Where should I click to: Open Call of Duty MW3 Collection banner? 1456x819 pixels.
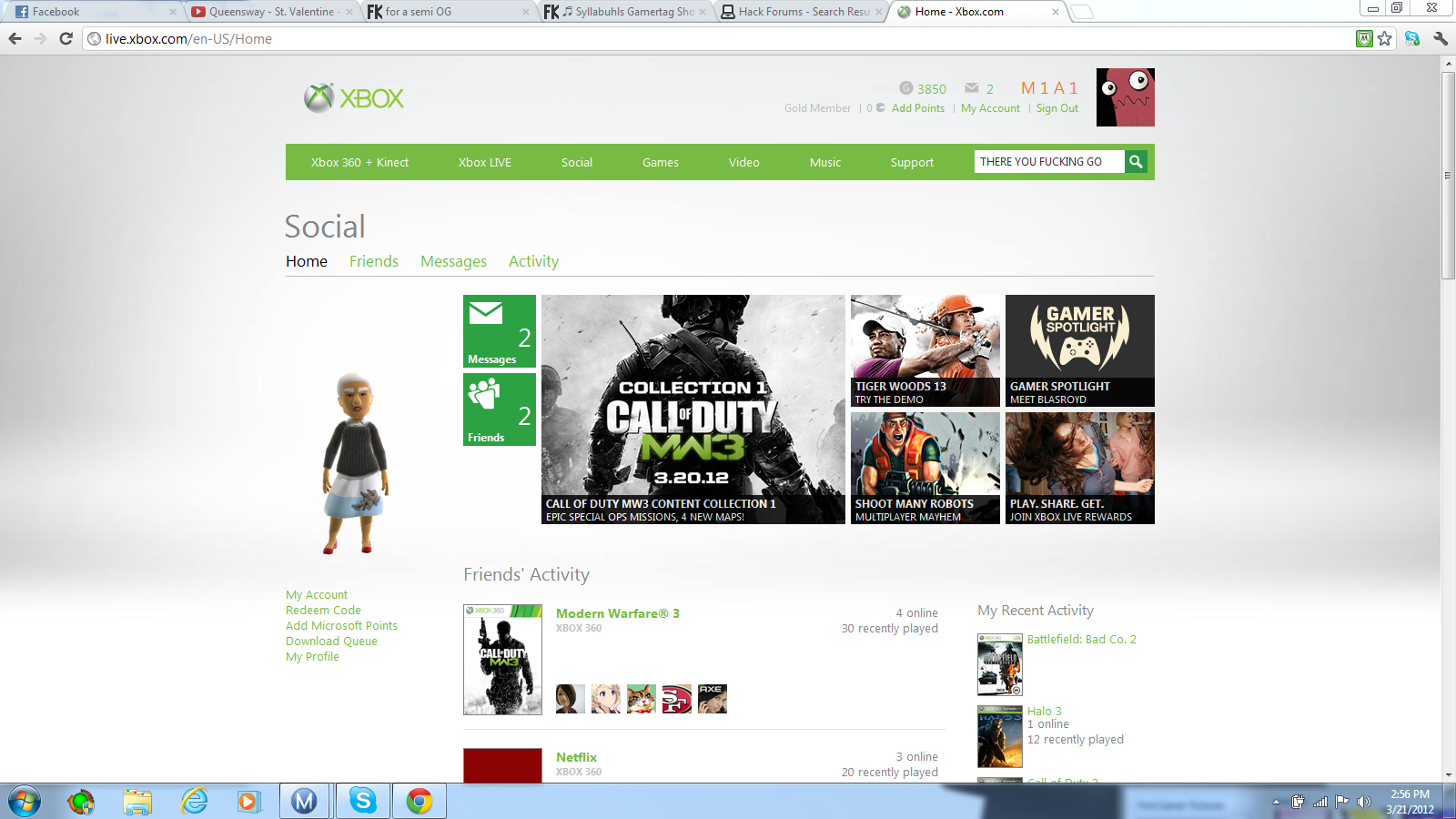pos(693,409)
